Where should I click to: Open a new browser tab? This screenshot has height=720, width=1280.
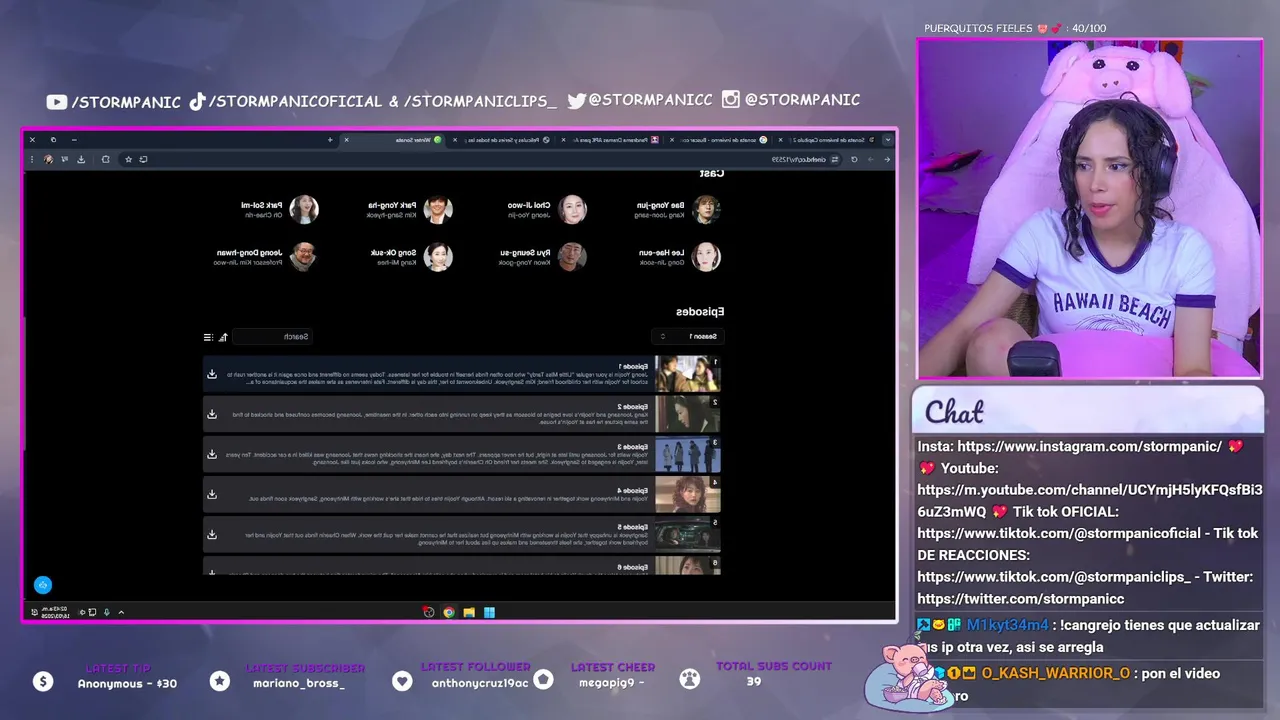[x=330, y=140]
